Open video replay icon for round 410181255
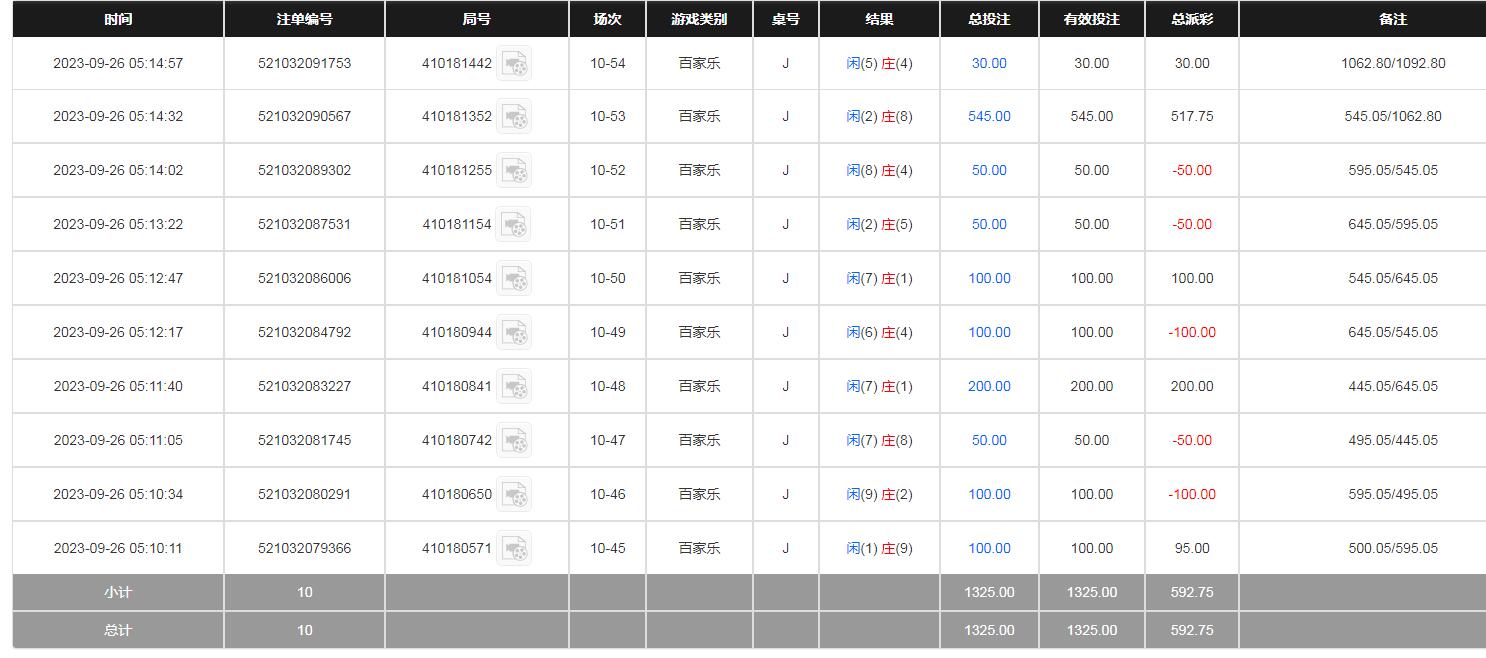The image size is (1486, 658). pyautogui.click(x=514, y=170)
